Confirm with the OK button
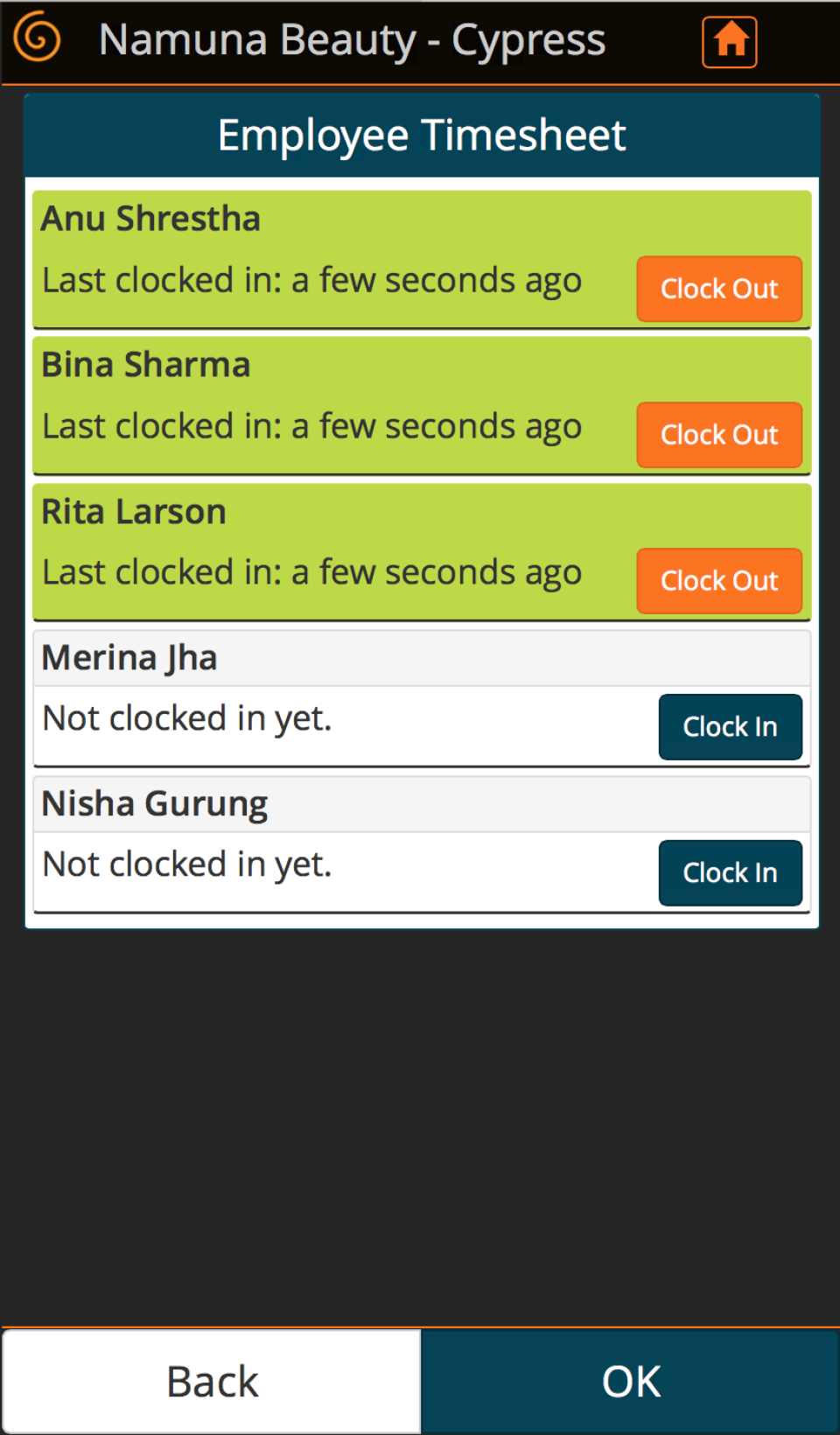 click(630, 1382)
